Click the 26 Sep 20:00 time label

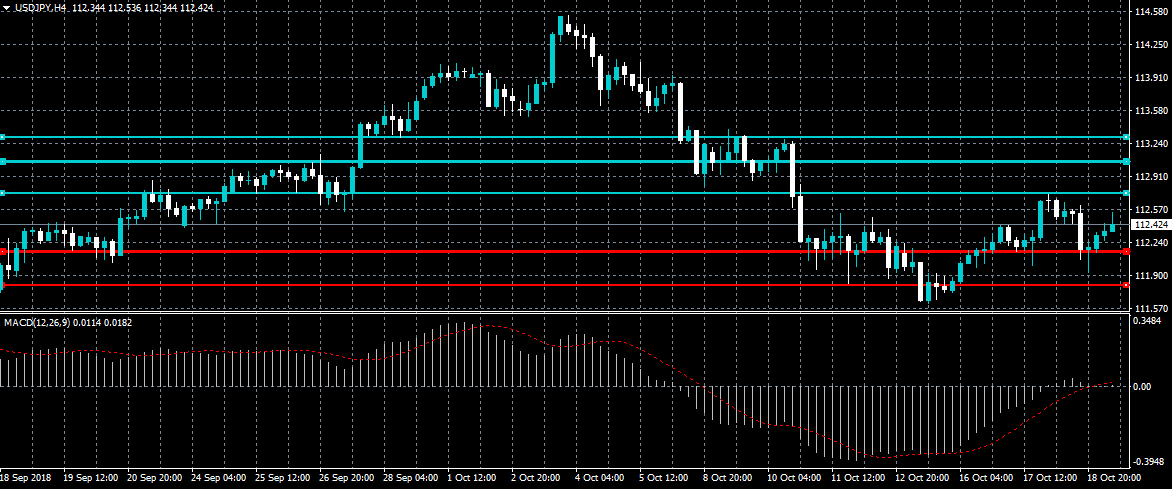tap(348, 477)
